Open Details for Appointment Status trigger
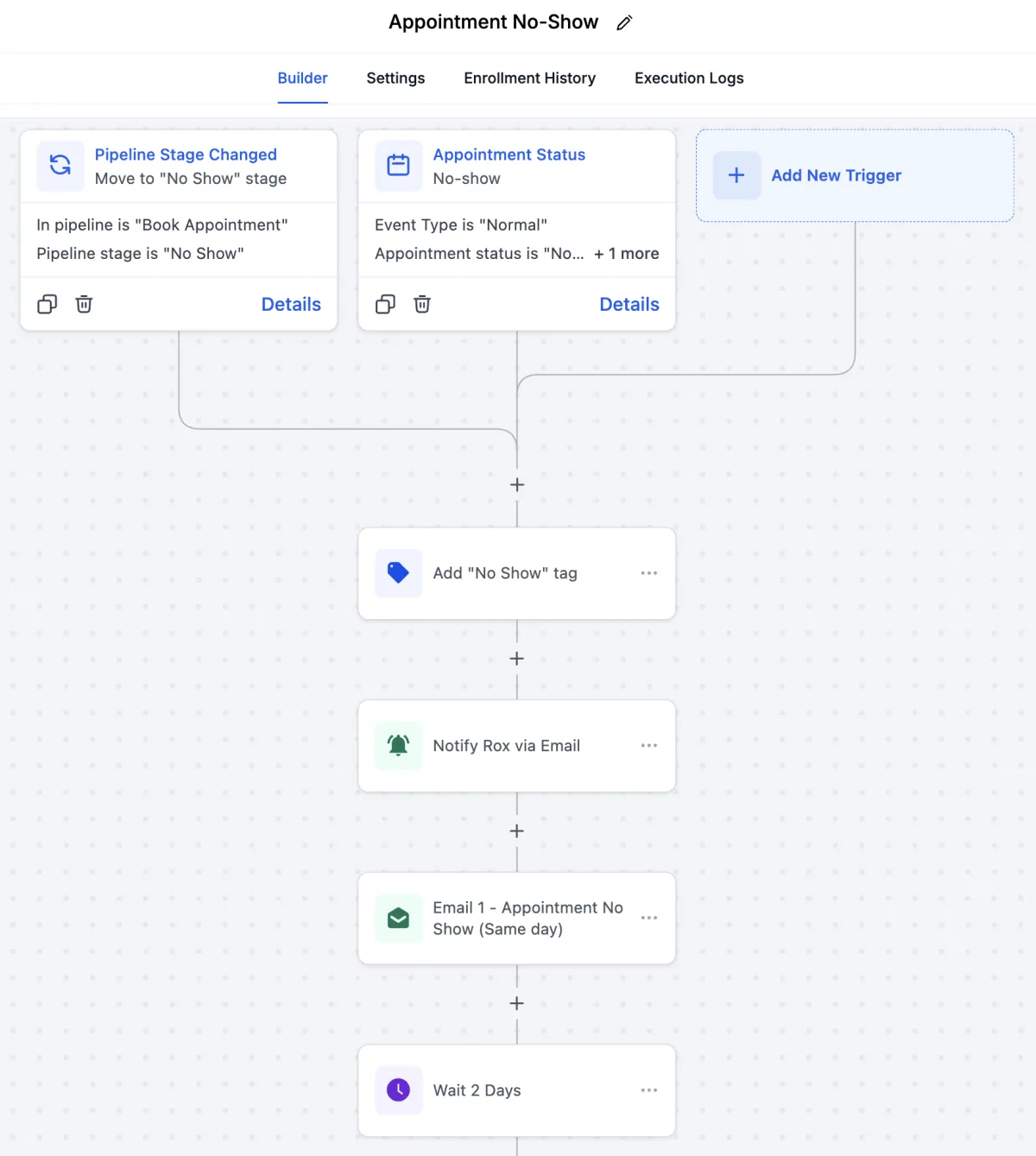This screenshot has height=1156, width=1036. pos(629,304)
